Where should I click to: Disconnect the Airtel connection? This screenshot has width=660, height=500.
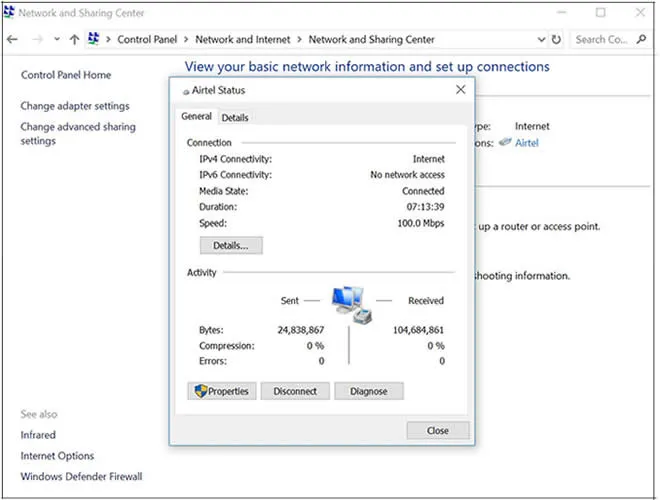point(295,391)
